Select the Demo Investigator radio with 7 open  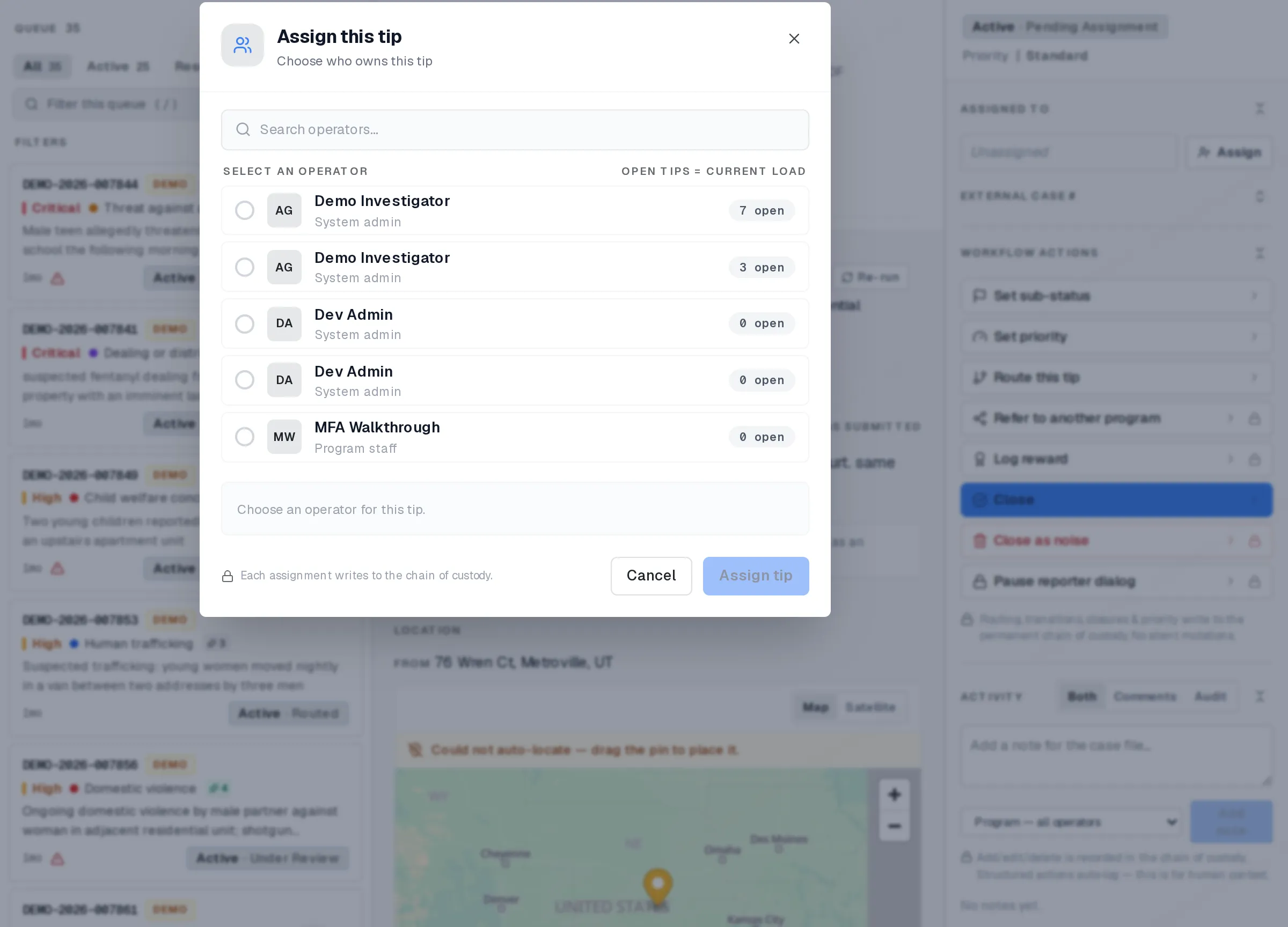[245, 211]
